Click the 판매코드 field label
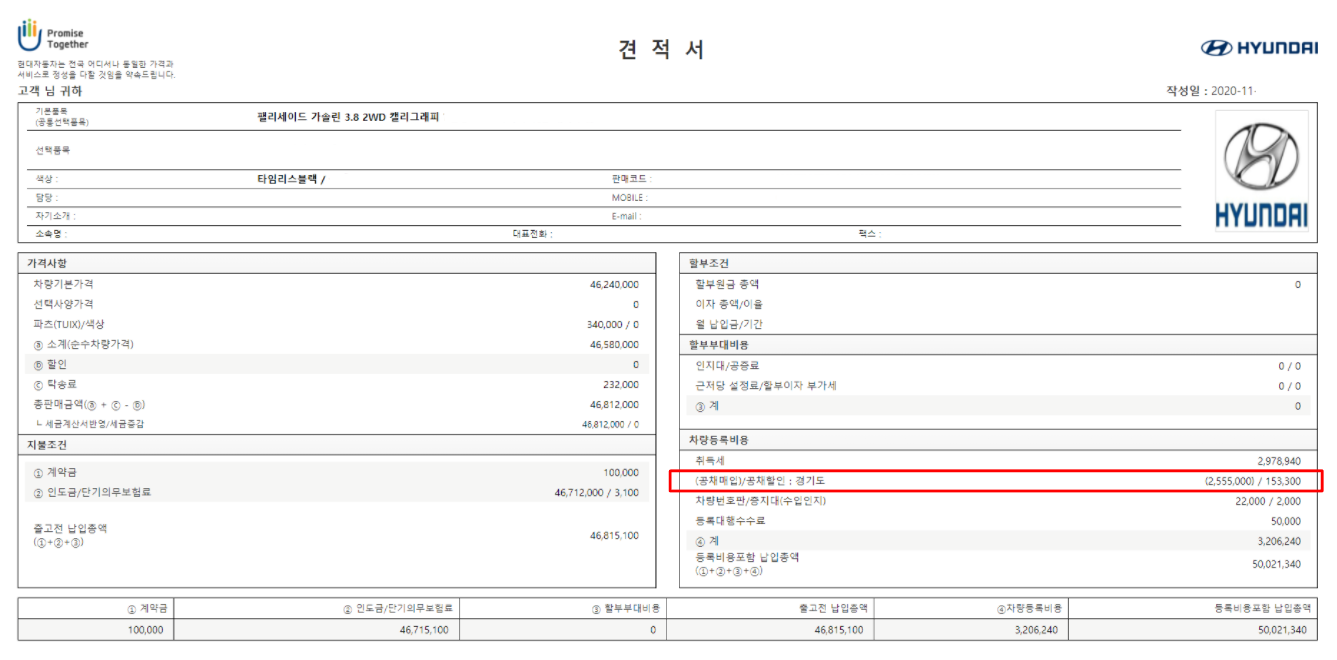 click(x=631, y=179)
